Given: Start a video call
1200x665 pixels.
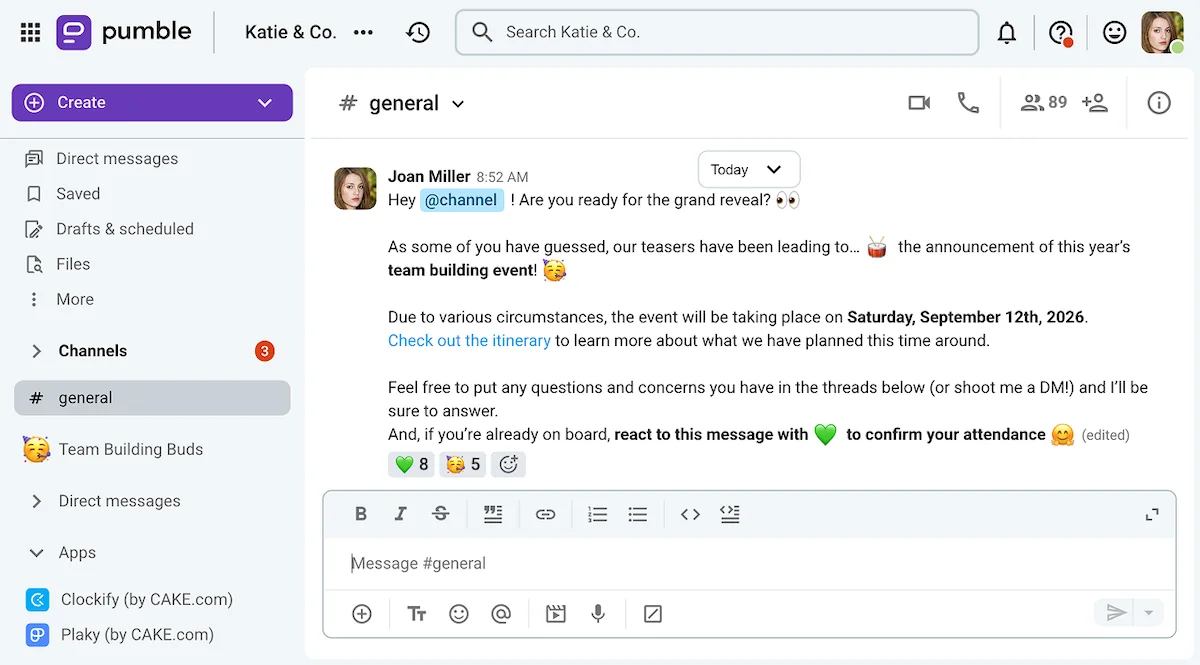Looking at the screenshot, I should pyautogui.click(x=919, y=103).
